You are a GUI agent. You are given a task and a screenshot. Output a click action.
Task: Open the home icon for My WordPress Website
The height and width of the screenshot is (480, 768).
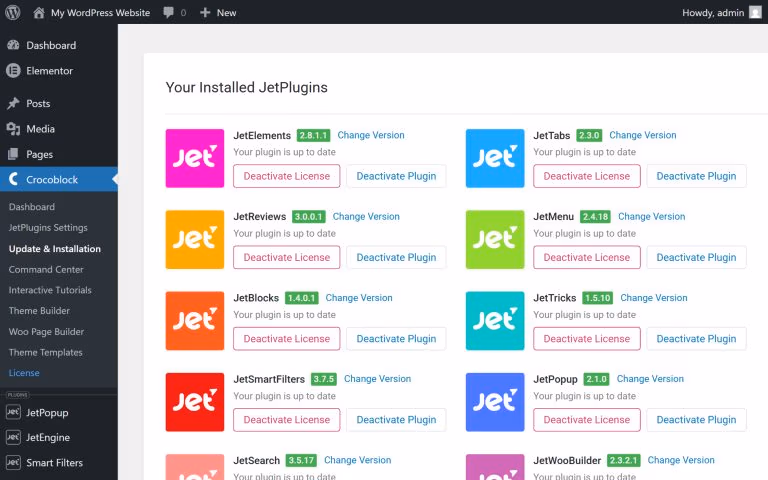(39, 12)
